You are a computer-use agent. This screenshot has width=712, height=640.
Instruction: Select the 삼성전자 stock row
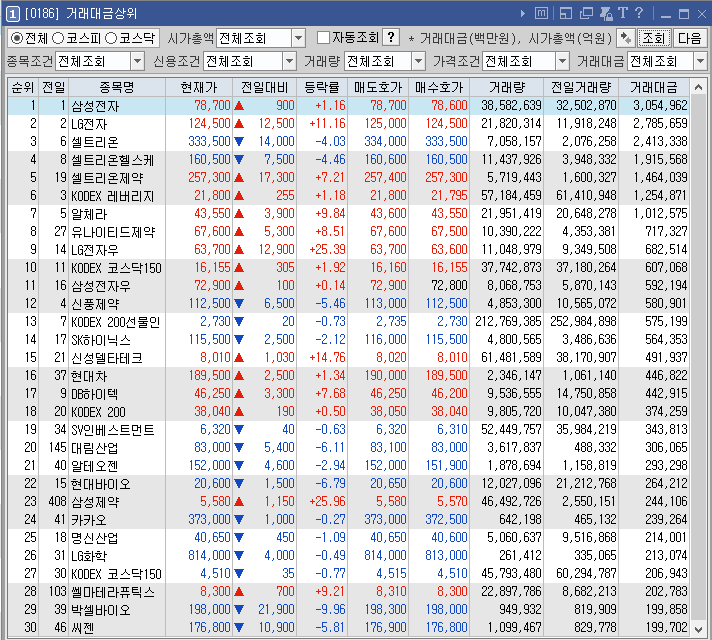pos(348,106)
